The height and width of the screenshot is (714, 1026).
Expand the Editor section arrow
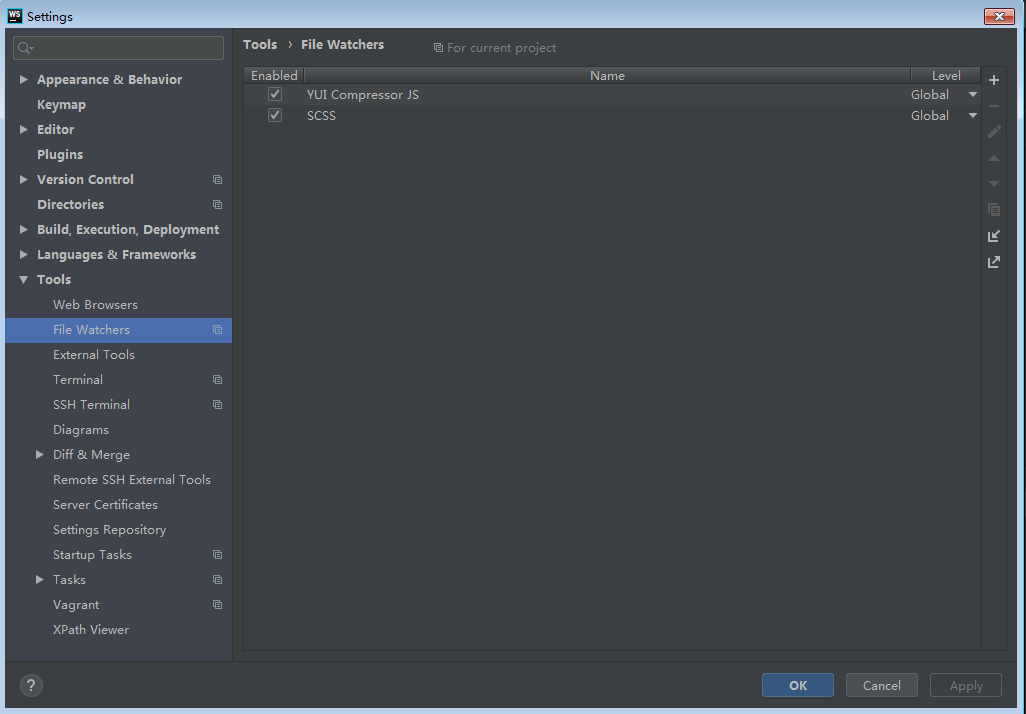coord(24,130)
